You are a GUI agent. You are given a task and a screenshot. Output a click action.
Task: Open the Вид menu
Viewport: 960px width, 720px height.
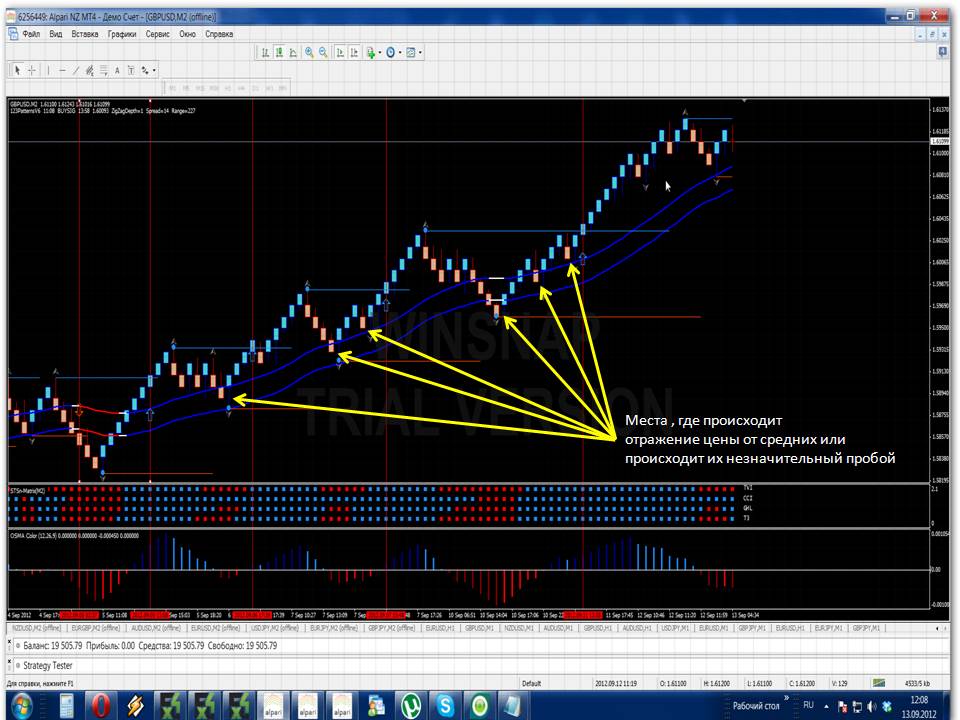tap(56, 34)
